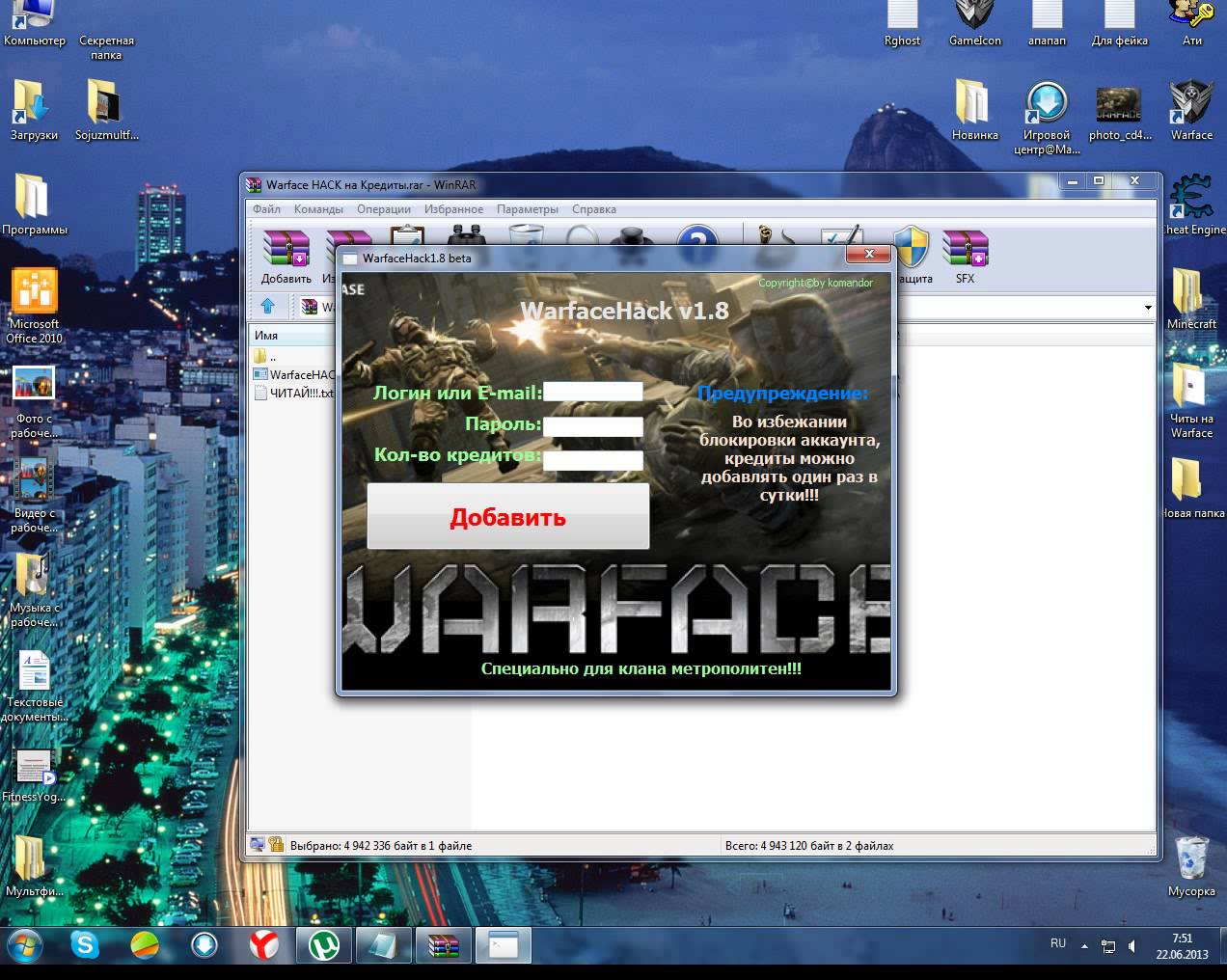The height and width of the screenshot is (980, 1227).
Task: Click the uTorrent taskbar icon
Action: [x=323, y=945]
